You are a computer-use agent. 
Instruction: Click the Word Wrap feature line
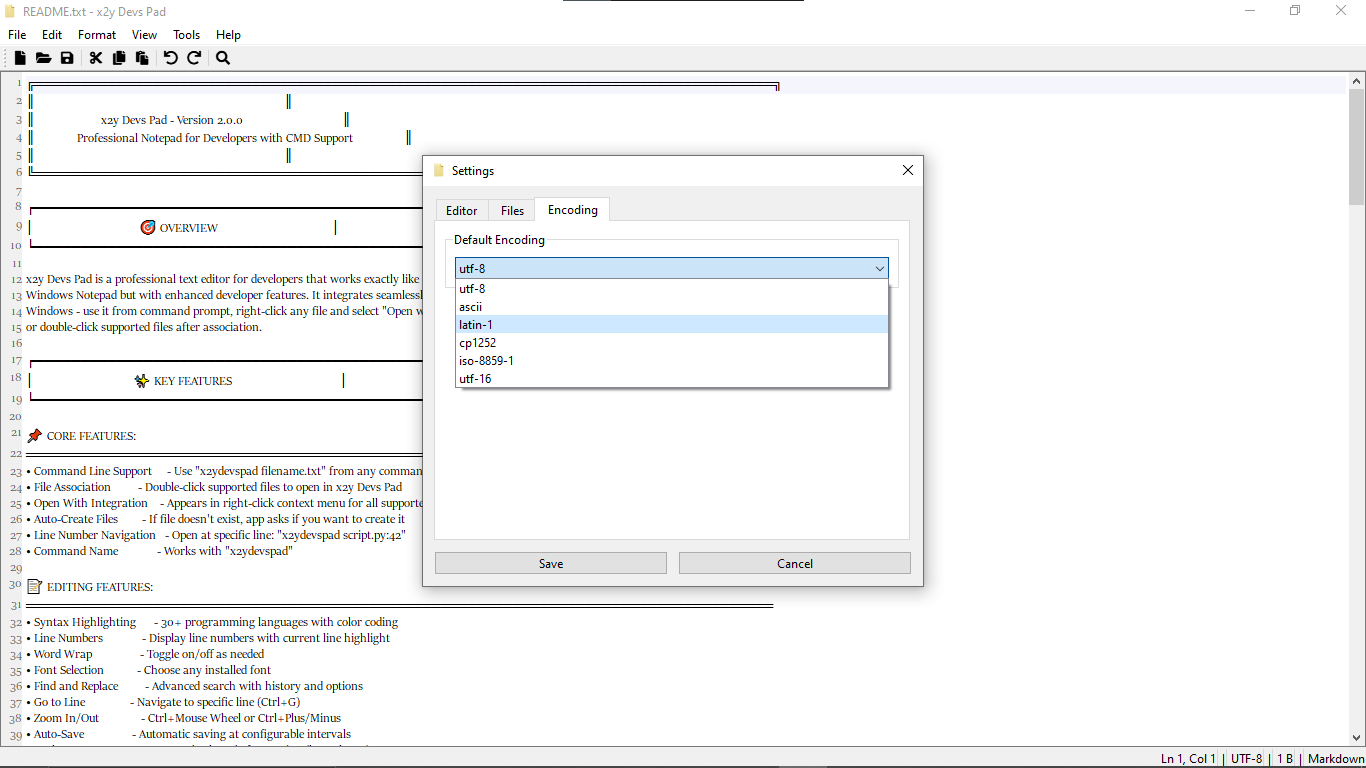(x=145, y=654)
